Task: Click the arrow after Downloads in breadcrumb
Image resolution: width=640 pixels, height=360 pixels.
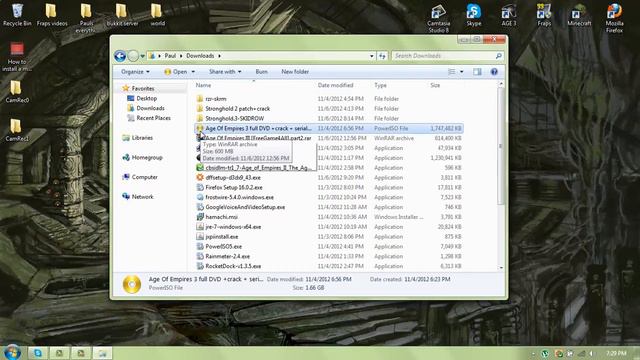Action: tap(219, 56)
